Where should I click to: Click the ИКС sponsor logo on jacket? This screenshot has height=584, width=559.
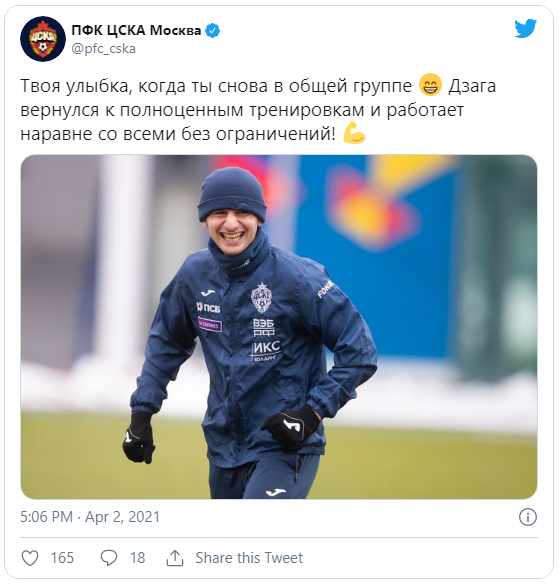pos(267,350)
